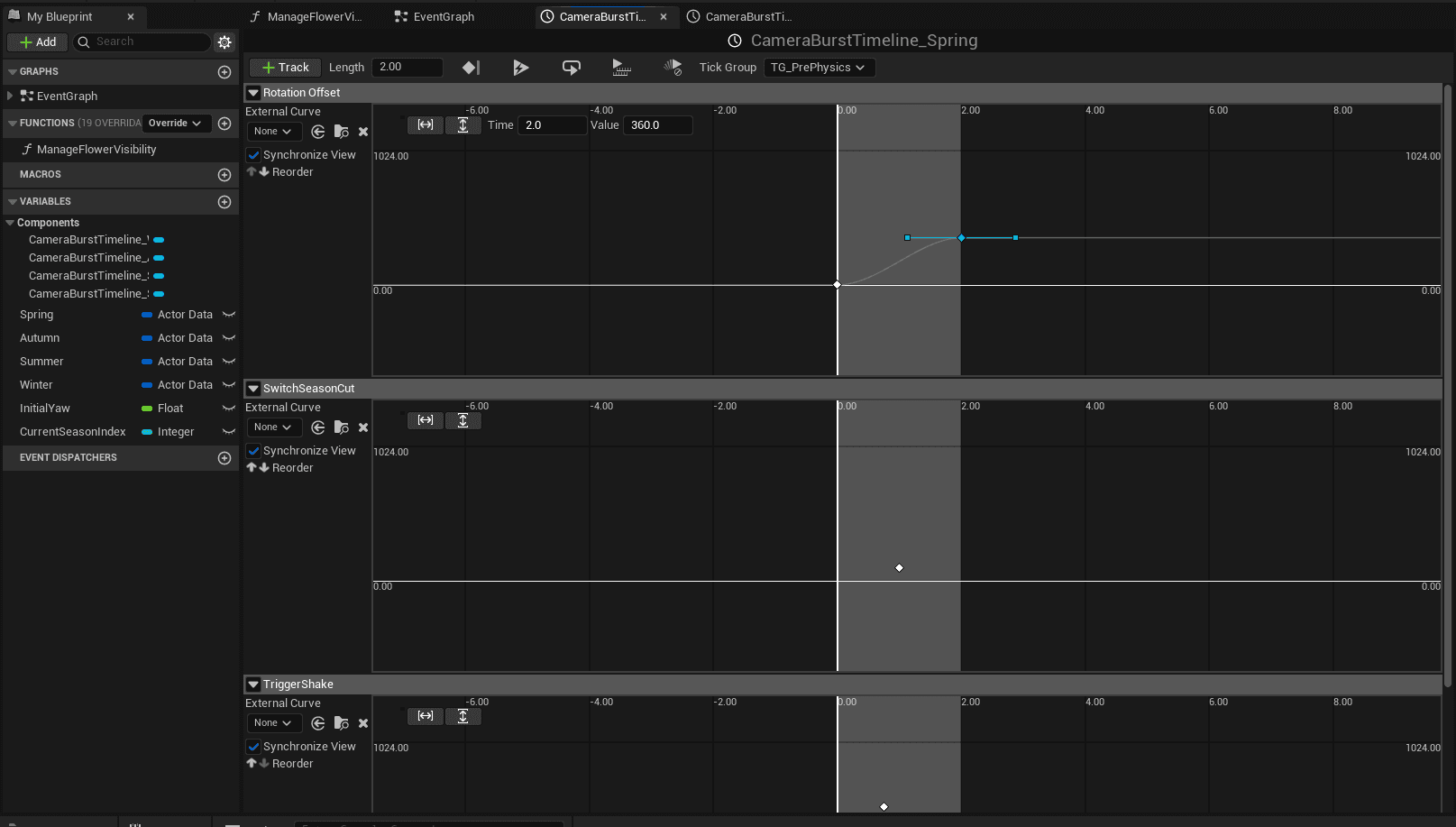Move SwitchSeasonCut track up via Reorder arrow

pyautogui.click(x=252, y=468)
